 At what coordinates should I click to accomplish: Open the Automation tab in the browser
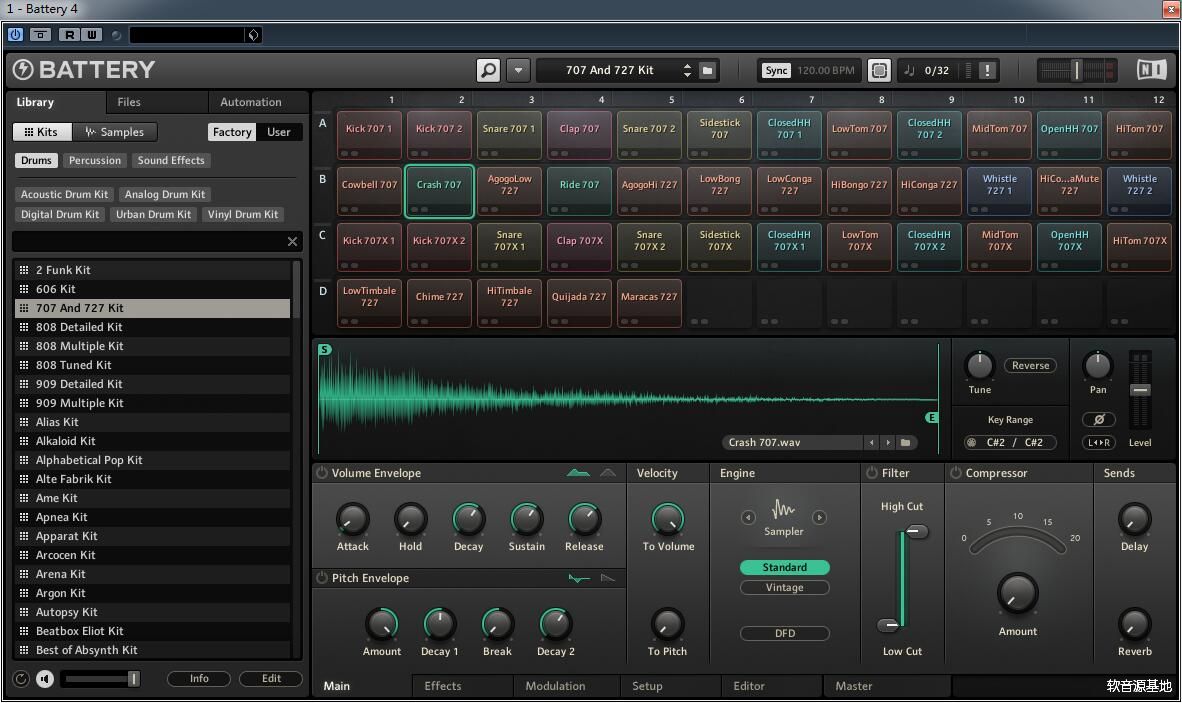(250, 101)
